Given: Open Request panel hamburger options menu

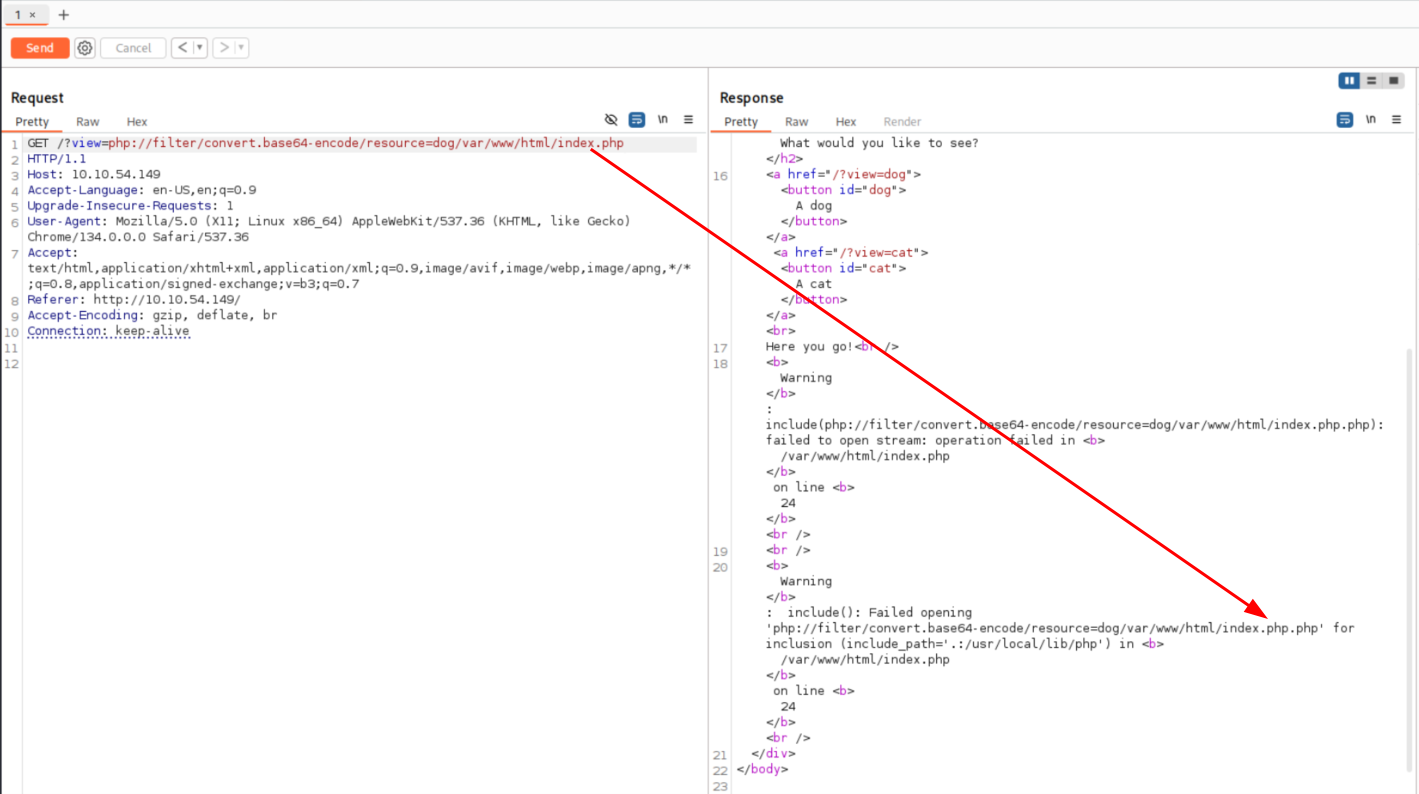Looking at the screenshot, I should coord(688,120).
